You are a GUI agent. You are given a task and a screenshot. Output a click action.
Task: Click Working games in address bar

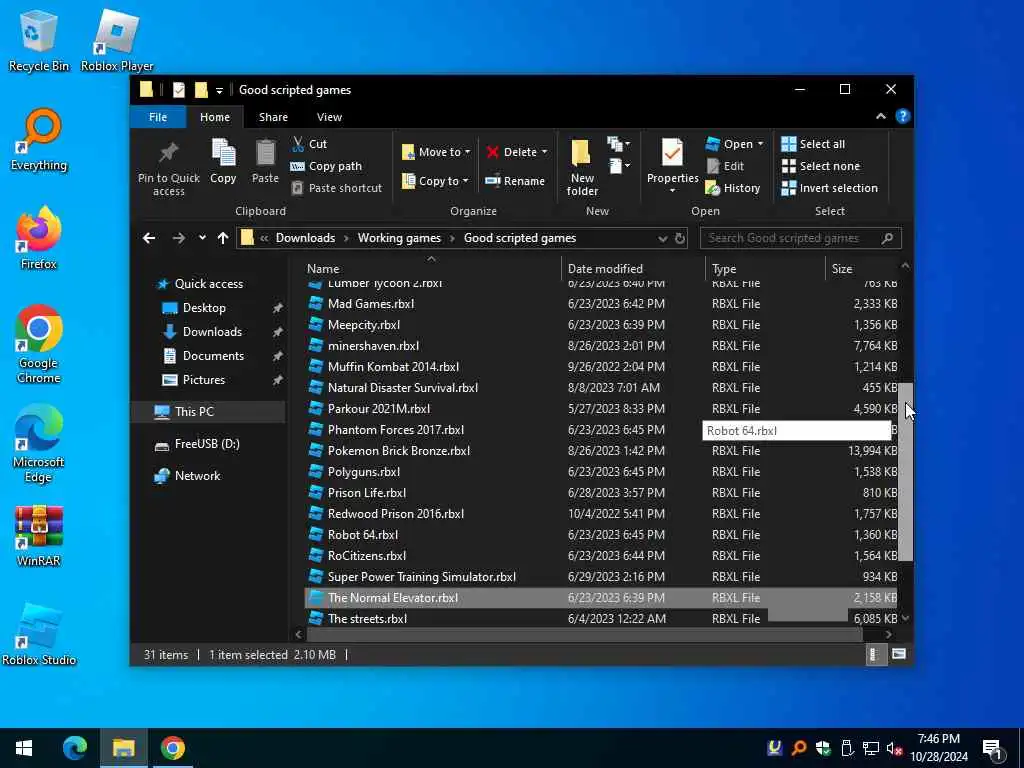click(399, 238)
